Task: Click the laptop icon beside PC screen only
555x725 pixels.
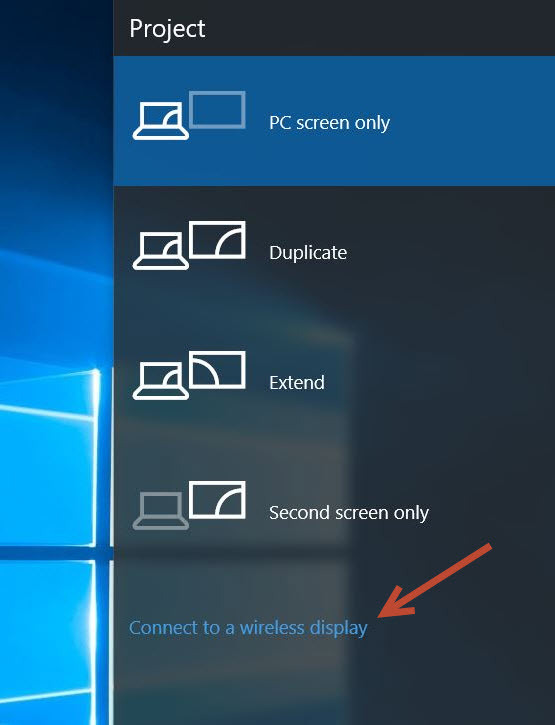Action: click(160, 121)
